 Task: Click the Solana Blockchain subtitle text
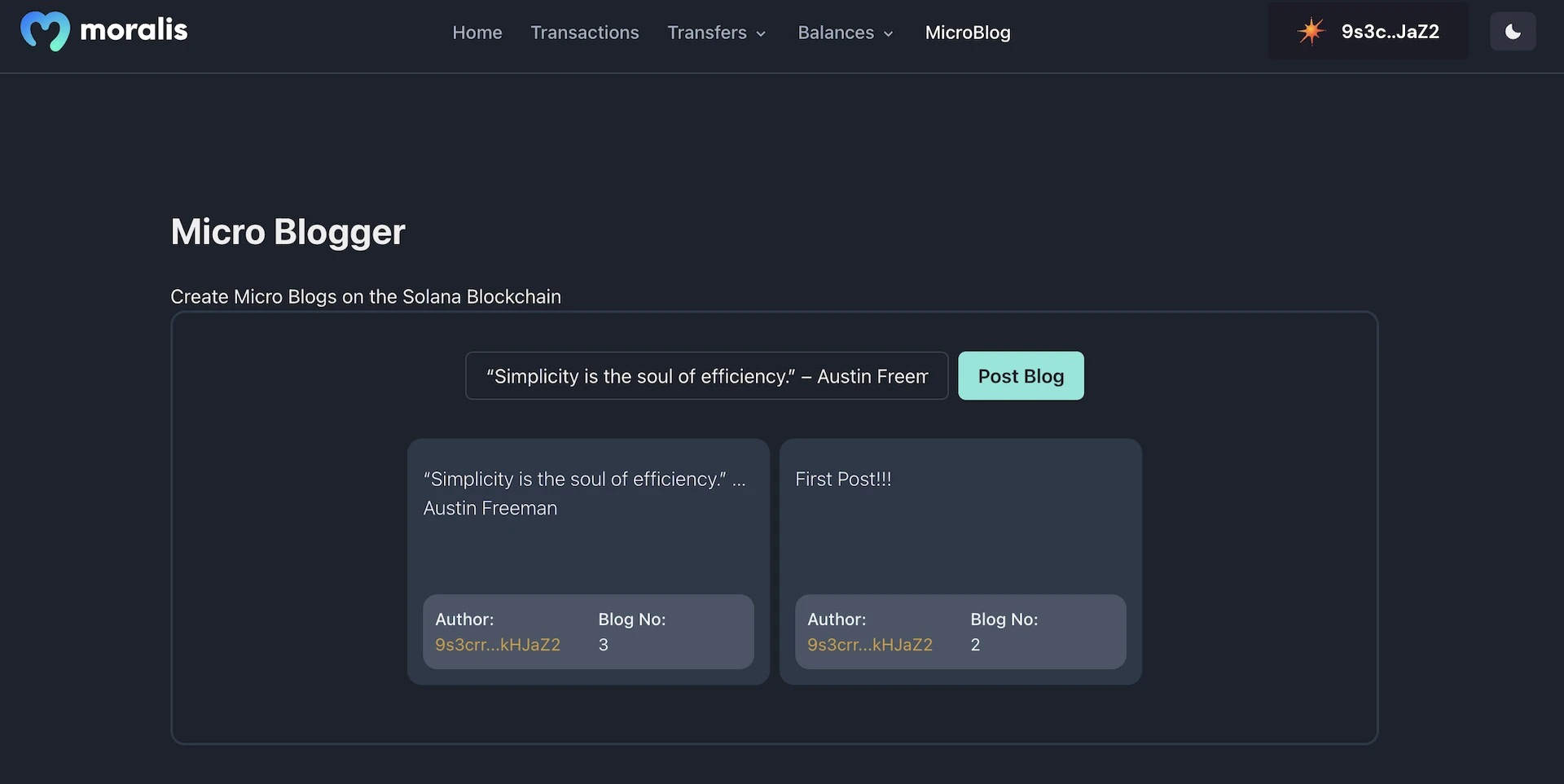[x=365, y=296]
